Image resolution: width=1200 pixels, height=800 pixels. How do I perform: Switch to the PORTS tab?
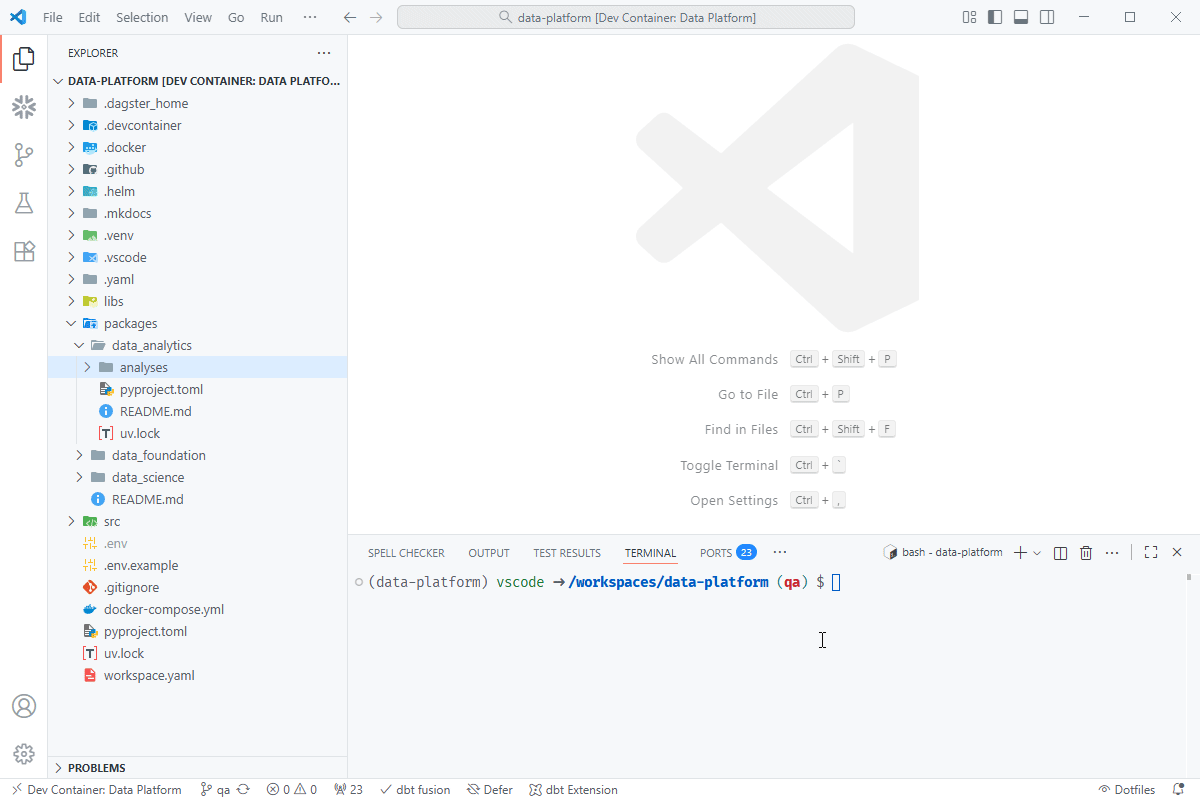pyautogui.click(x=716, y=553)
